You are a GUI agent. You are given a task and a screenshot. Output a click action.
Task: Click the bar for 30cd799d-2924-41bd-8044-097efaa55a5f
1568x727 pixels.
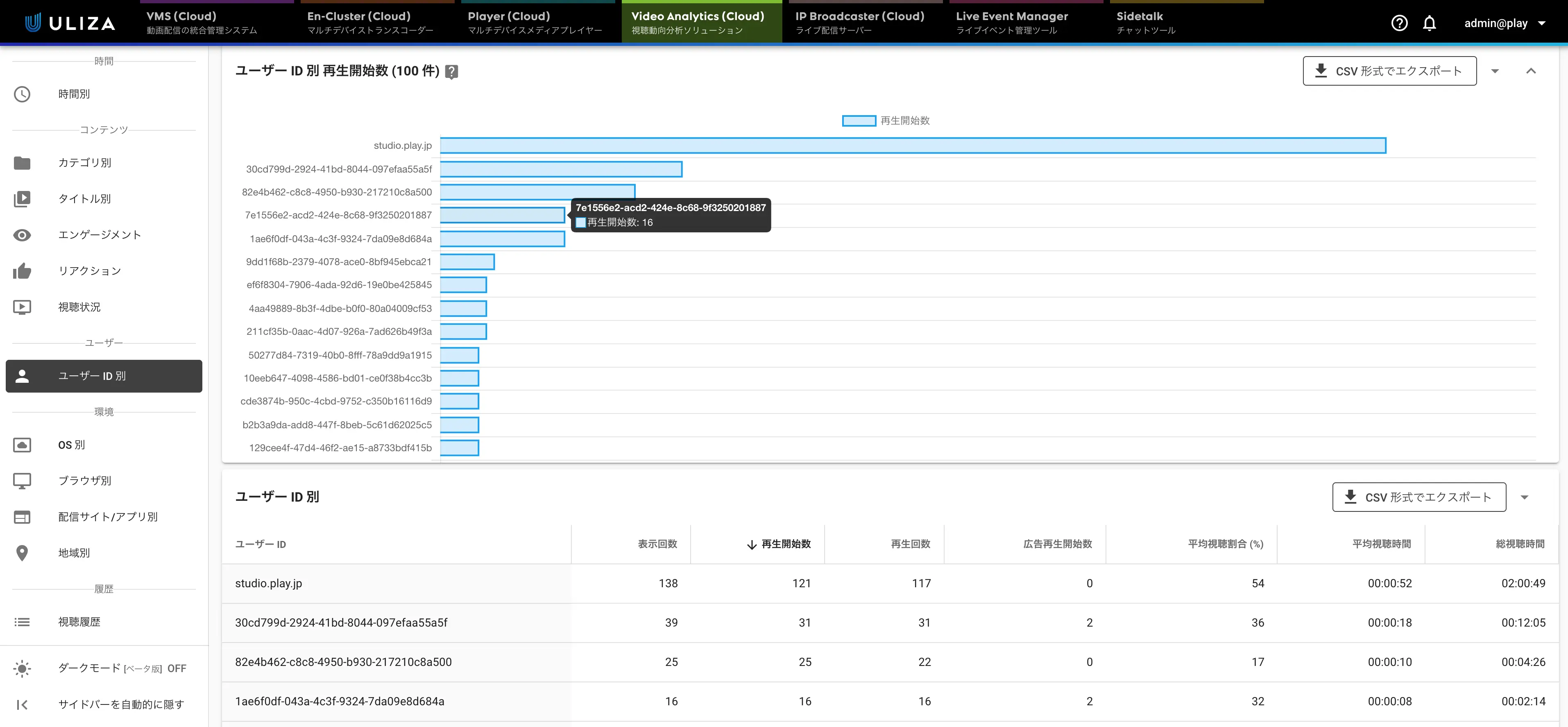(x=561, y=169)
